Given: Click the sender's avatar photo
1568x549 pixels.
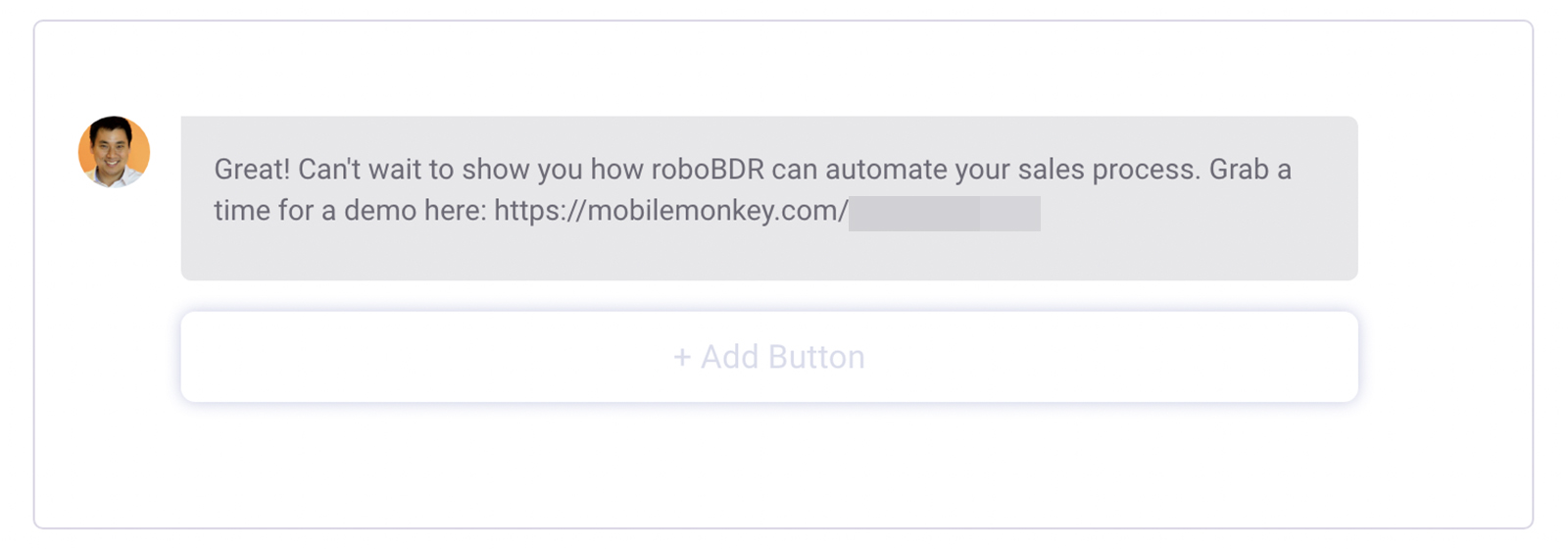Looking at the screenshot, I should 114,152.
